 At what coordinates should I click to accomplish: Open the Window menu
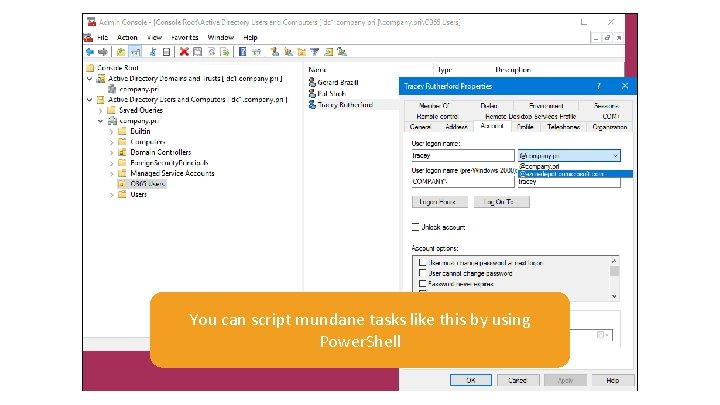tap(221, 37)
